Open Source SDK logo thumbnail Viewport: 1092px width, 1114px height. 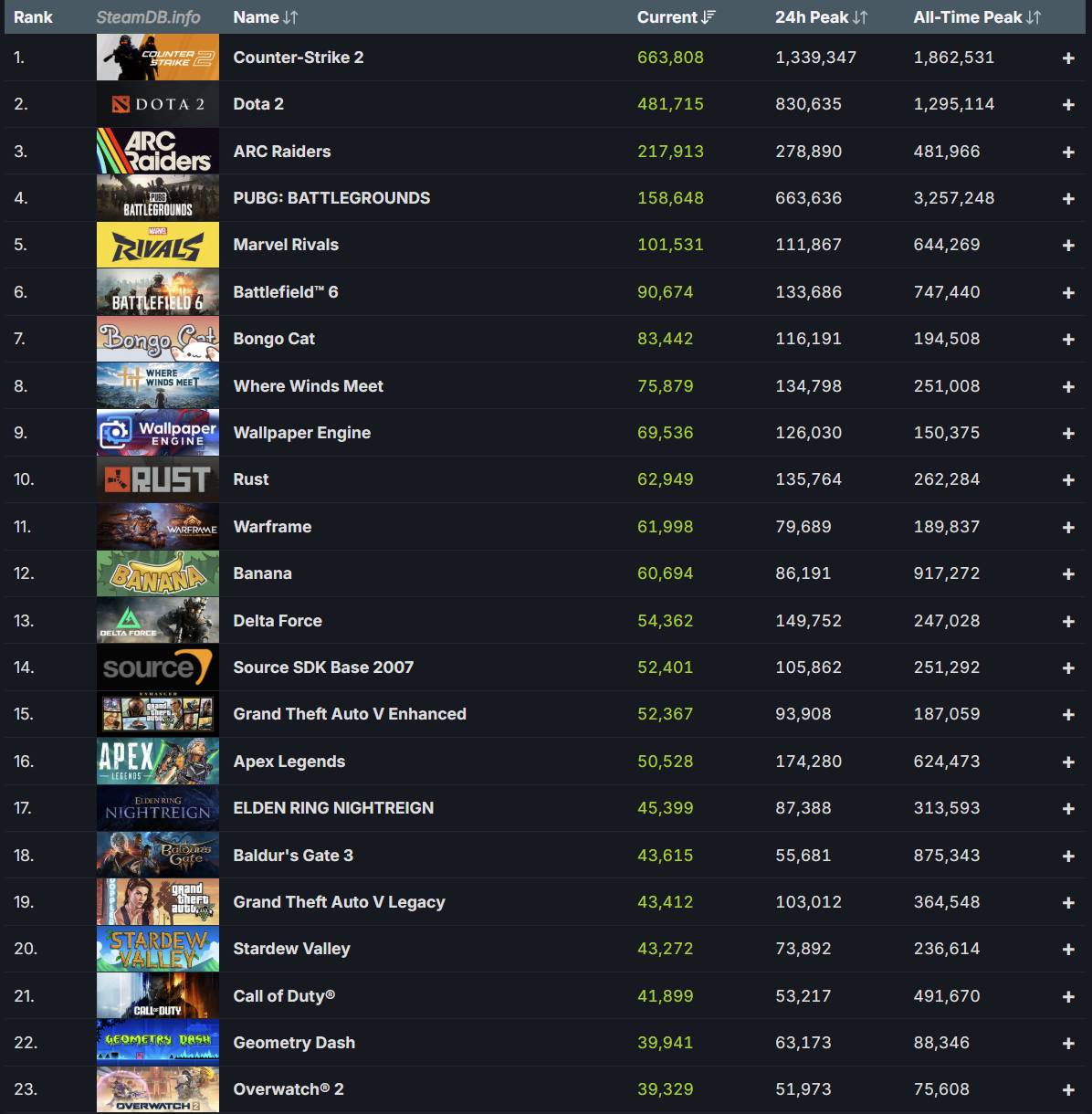(x=158, y=667)
